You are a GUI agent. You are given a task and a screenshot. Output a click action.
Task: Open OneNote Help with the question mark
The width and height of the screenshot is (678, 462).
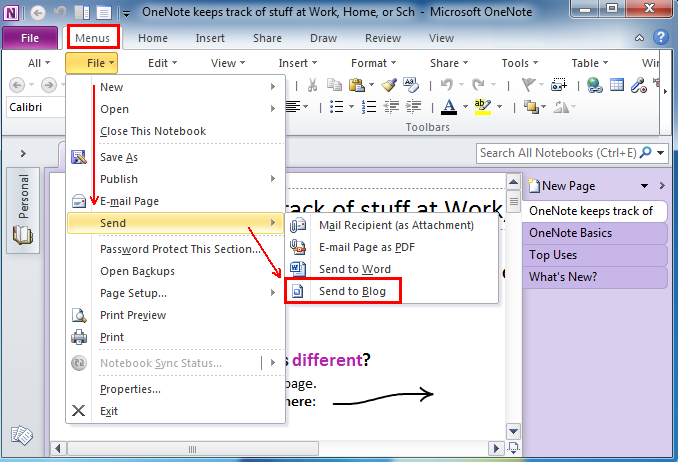click(x=661, y=38)
